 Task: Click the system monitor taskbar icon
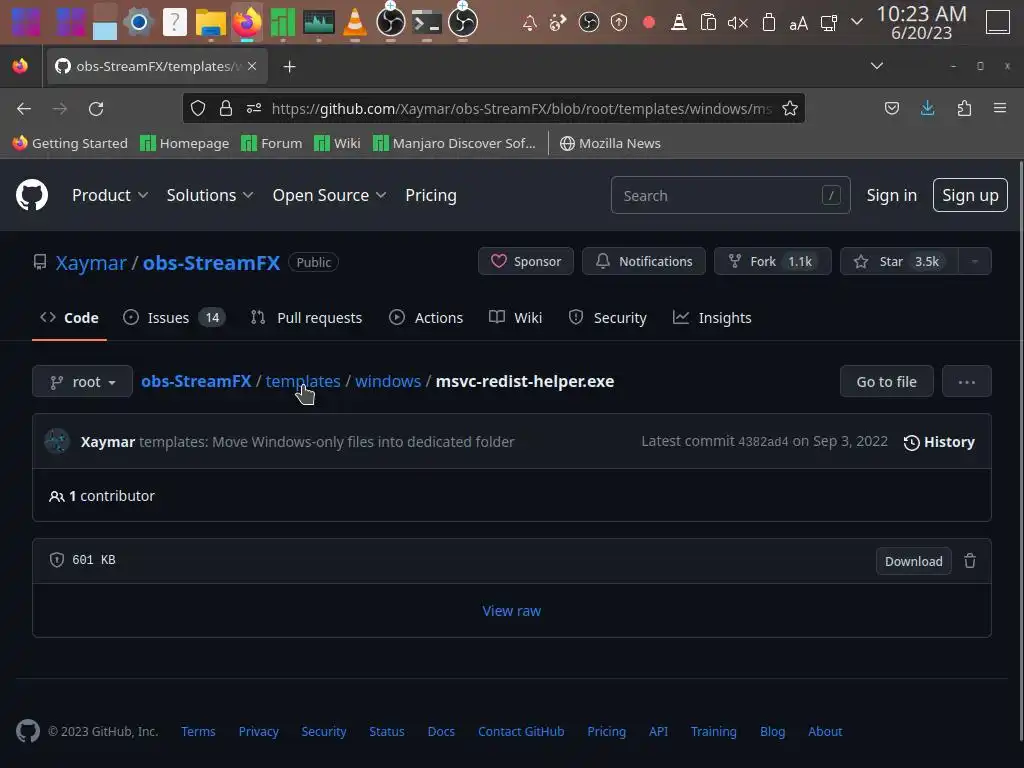click(319, 23)
